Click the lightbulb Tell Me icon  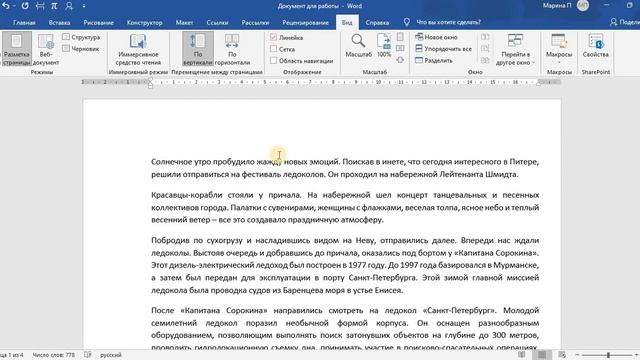pyautogui.click(x=407, y=22)
